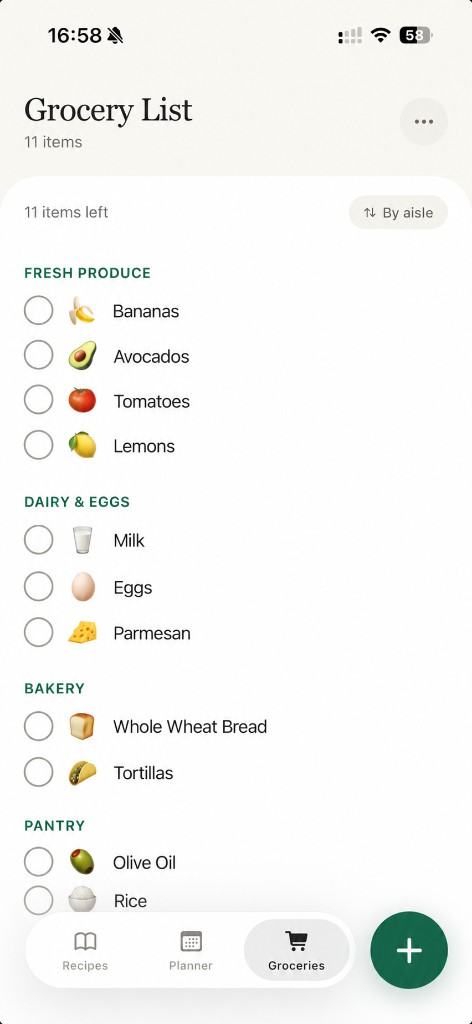Tap the banana emoji icon
The width and height of the screenshot is (472, 1024).
82,311
